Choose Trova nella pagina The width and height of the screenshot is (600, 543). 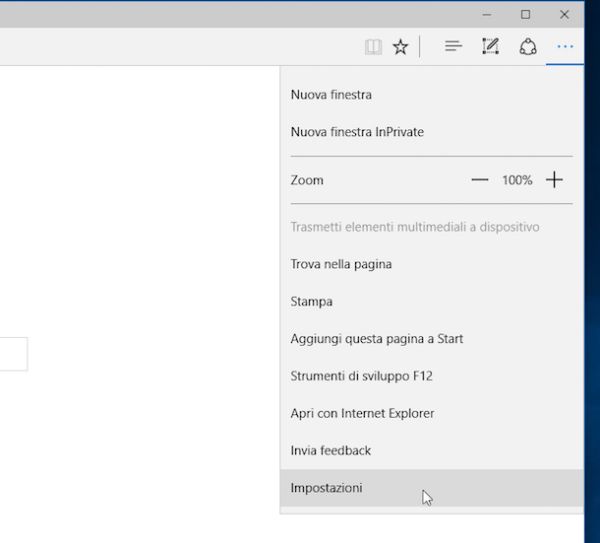point(341,264)
